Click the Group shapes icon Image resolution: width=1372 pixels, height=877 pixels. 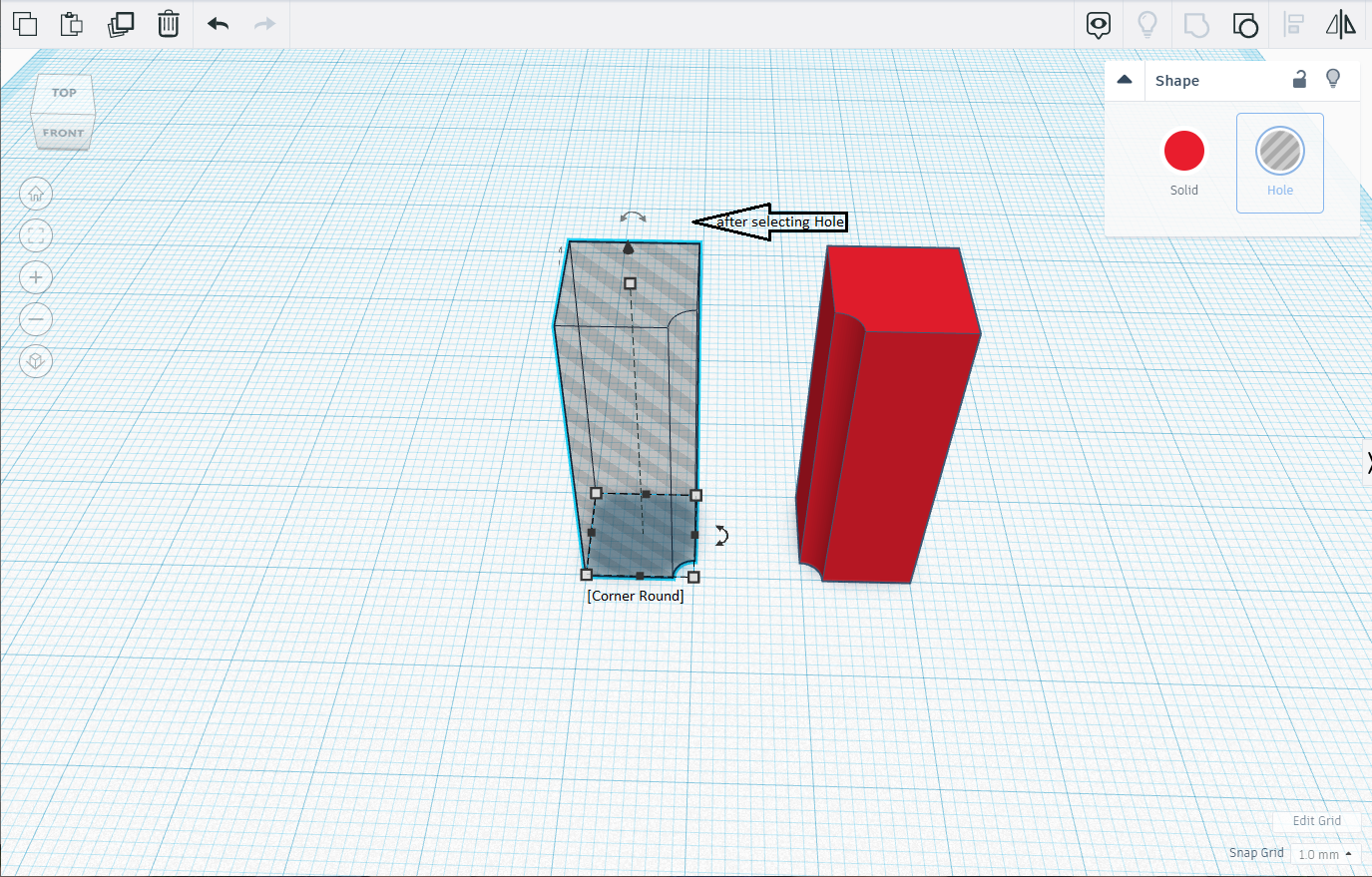(x=1196, y=25)
